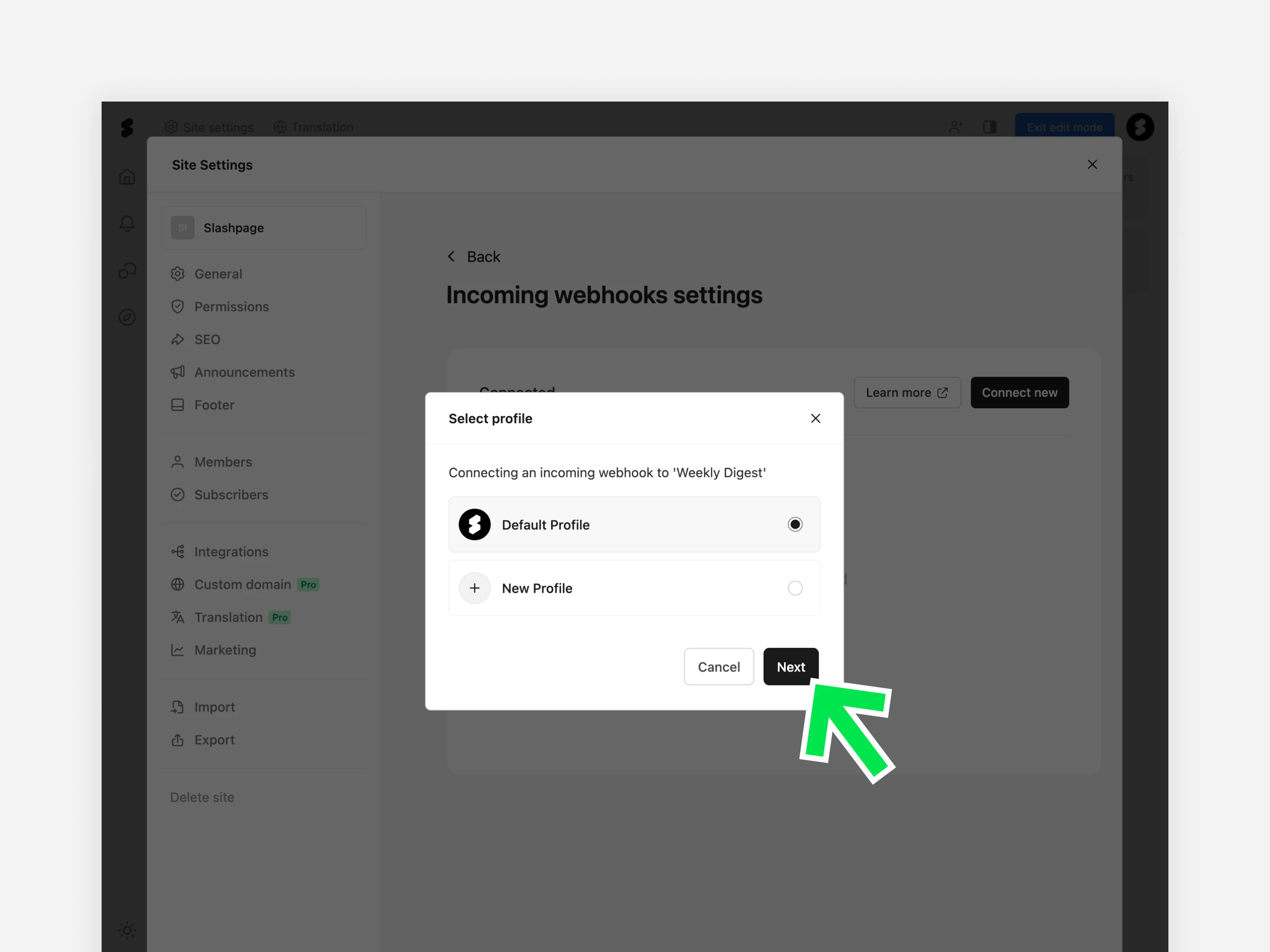
Task: Open the chat bubbles icon
Action: pyautogui.click(x=127, y=270)
